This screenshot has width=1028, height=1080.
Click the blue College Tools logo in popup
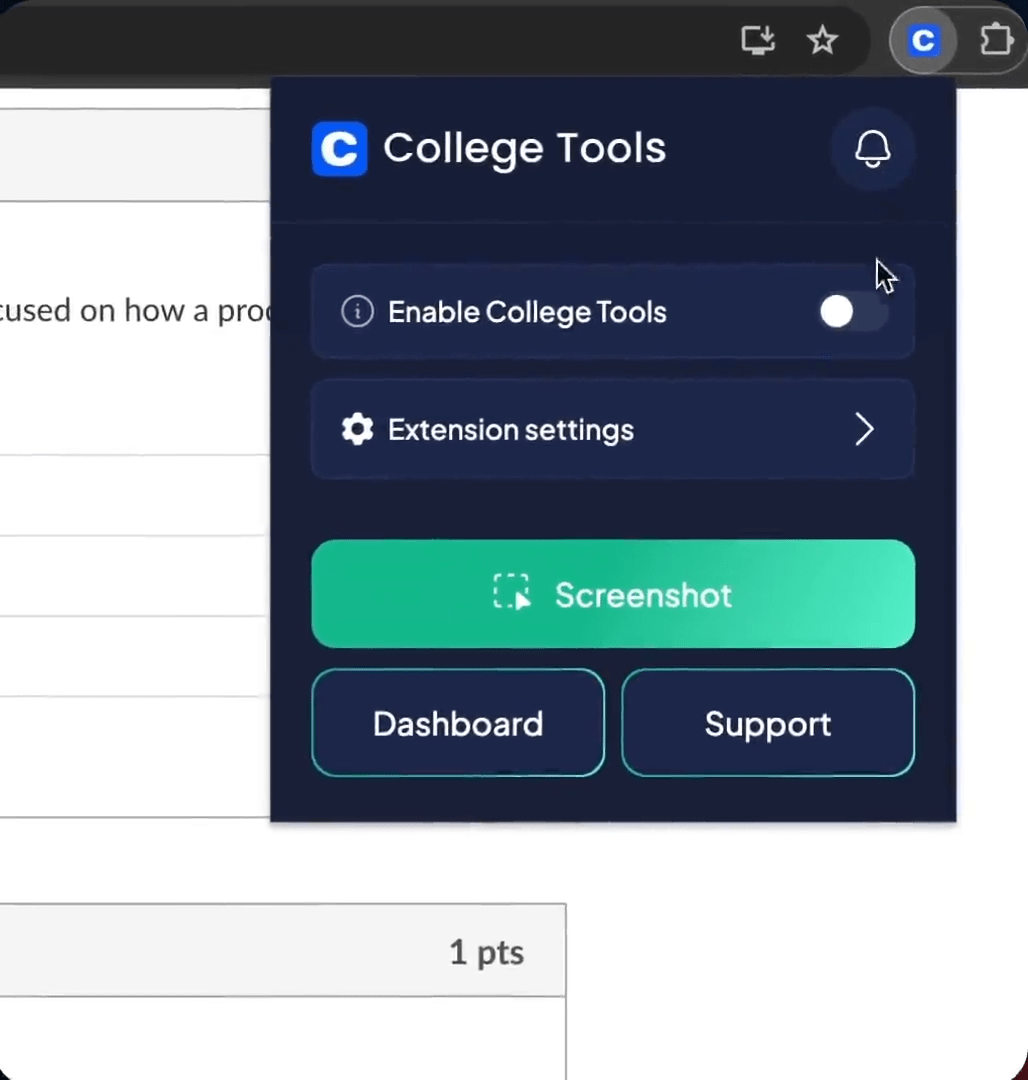point(340,149)
